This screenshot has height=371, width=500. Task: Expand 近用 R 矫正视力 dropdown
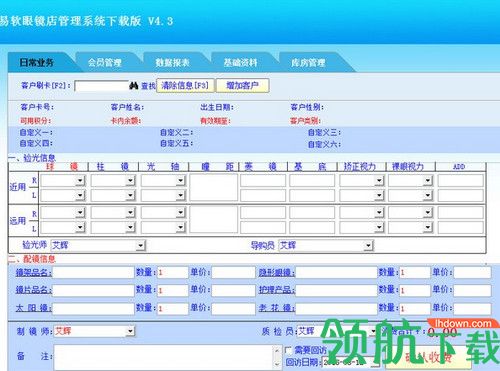pos(379,181)
